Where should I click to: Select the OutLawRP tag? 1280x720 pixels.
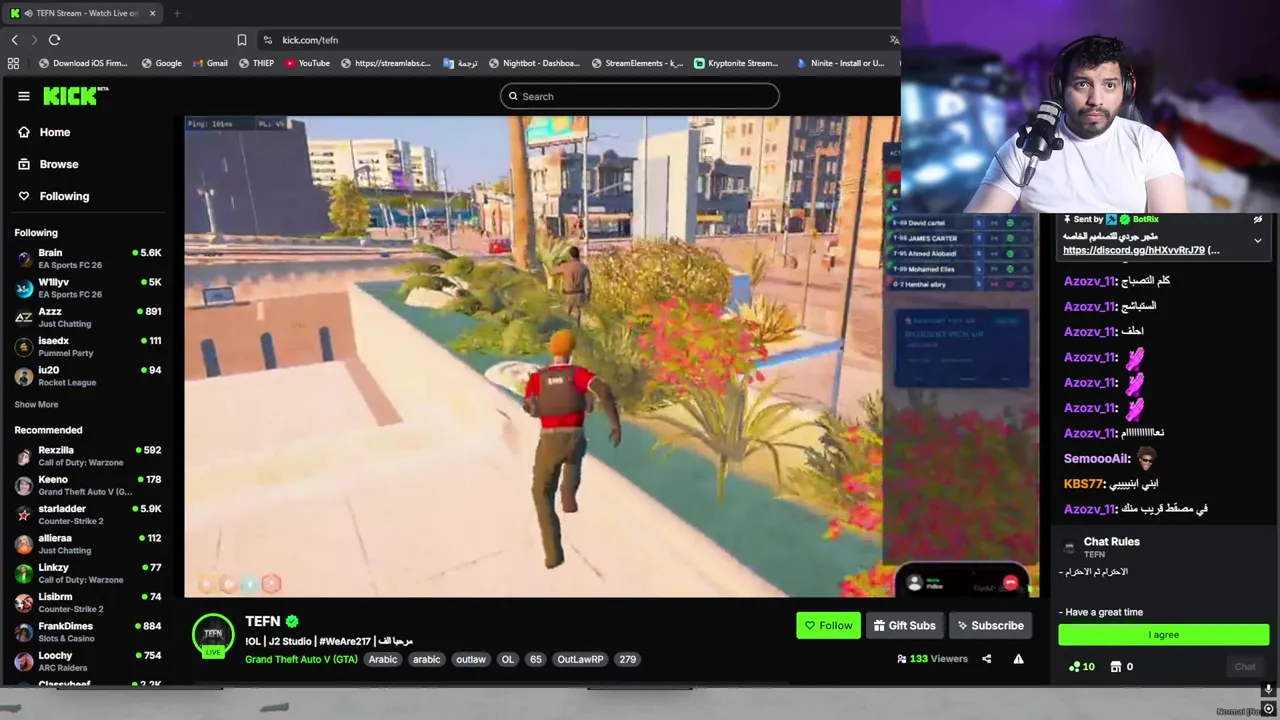tap(580, 659)
